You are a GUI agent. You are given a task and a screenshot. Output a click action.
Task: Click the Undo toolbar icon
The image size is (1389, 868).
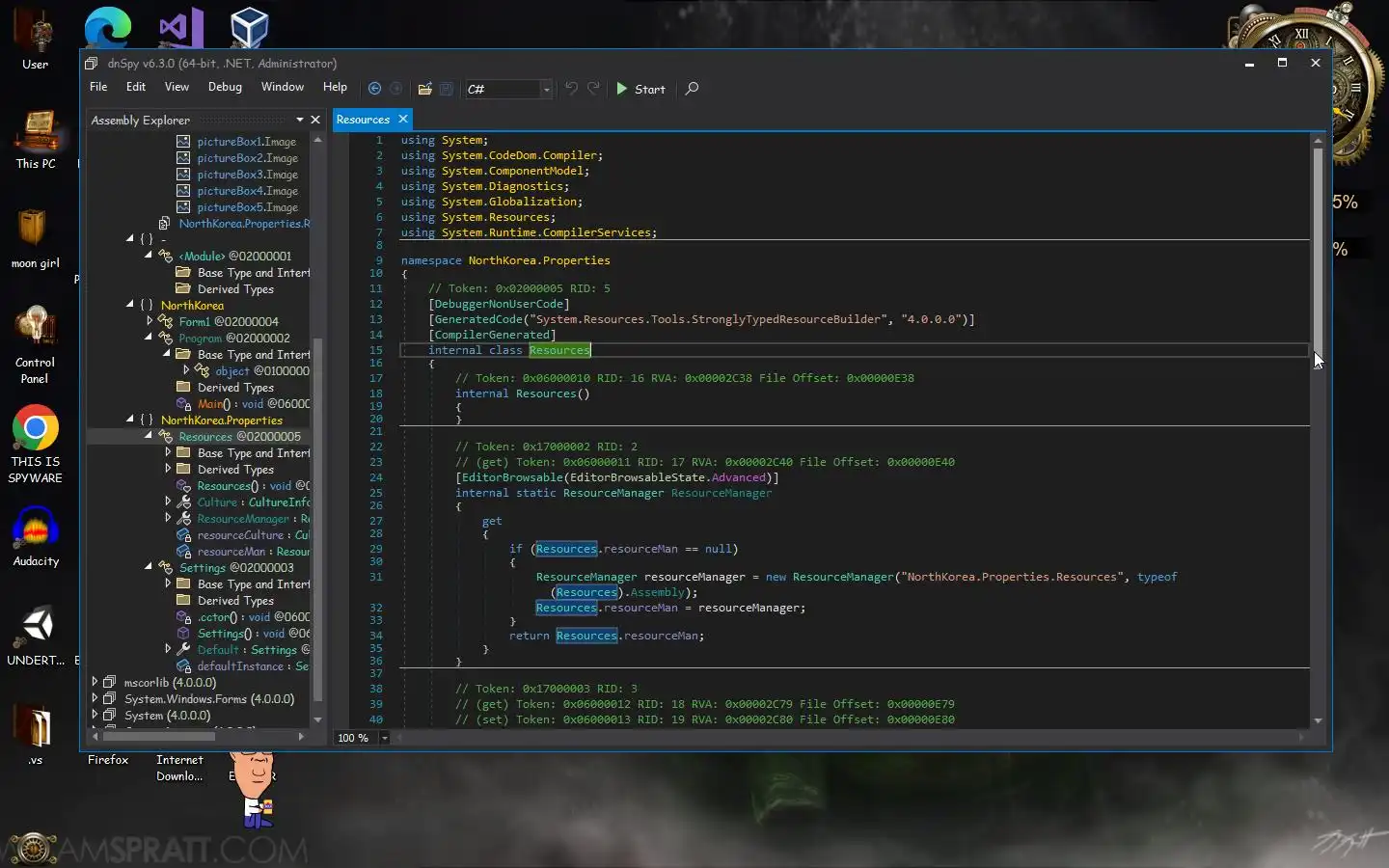(571, 89)
